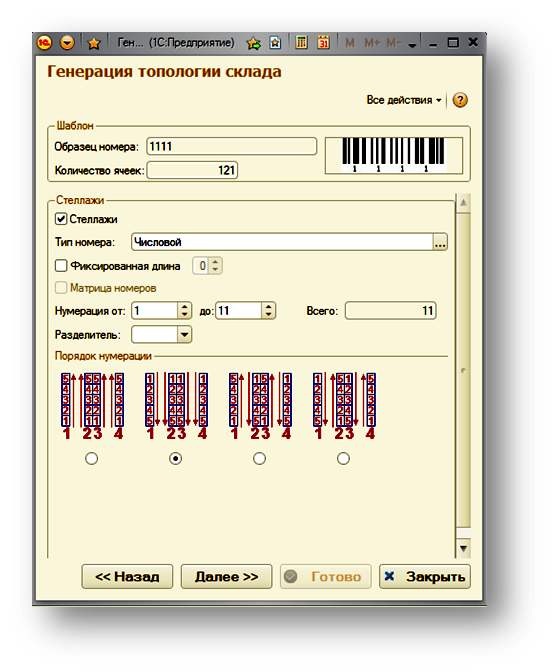Open the favorites star icon

pyautogui.click(x=94, y=43)
